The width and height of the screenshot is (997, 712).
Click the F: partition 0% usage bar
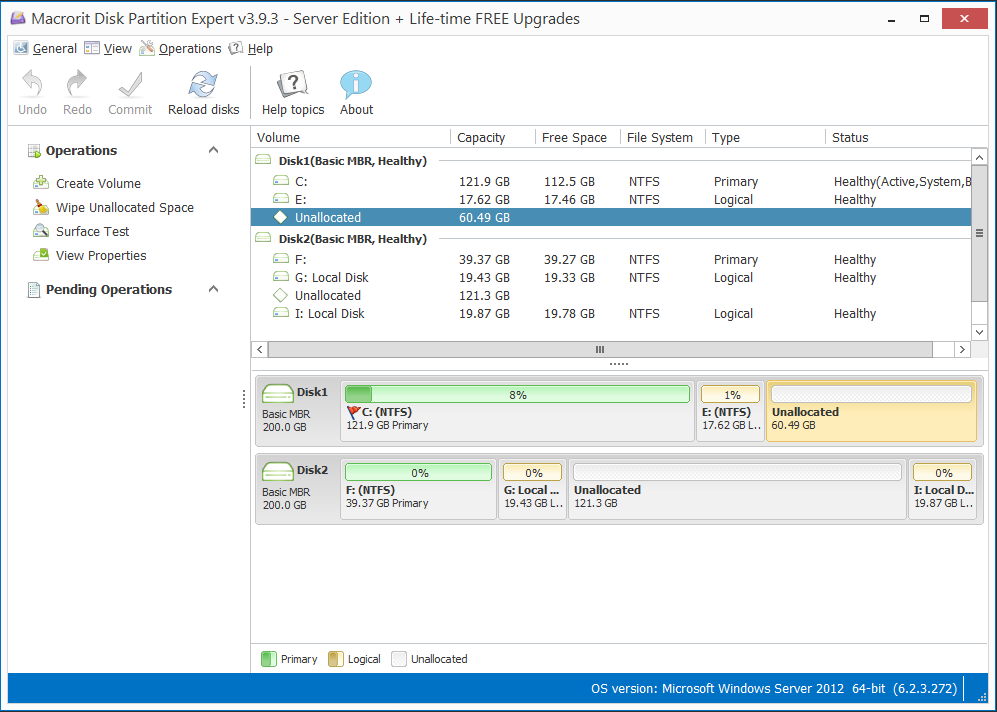(418, 472)
